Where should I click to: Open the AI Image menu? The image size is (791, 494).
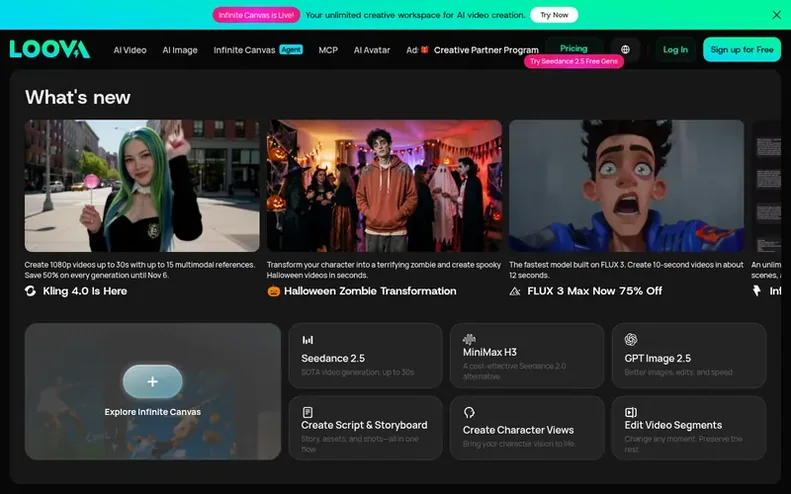[180, 50]
